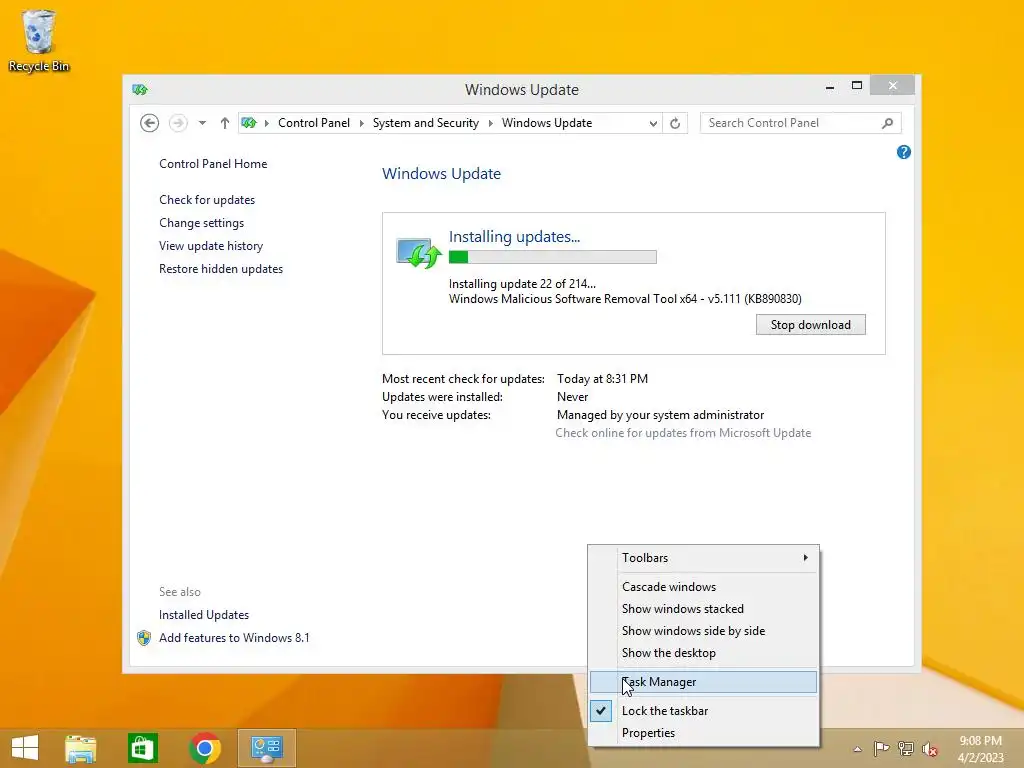Expand the chevron after System and Security

click(490, 123)
